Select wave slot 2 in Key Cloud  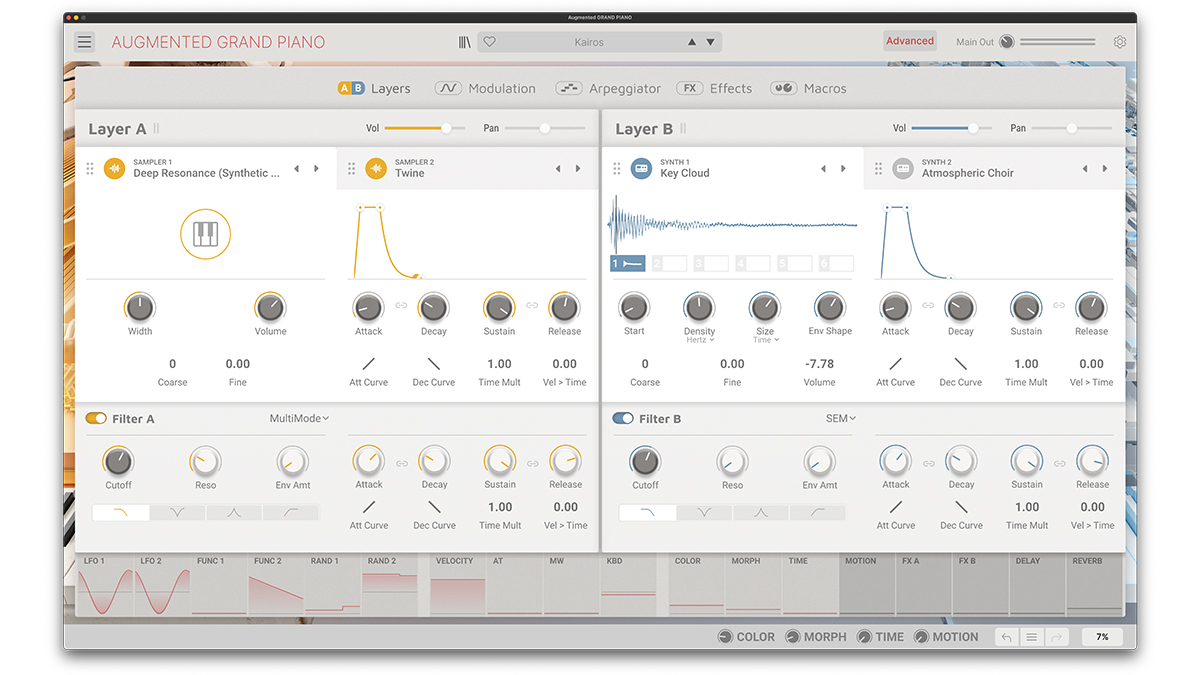[x=670, y=264]
